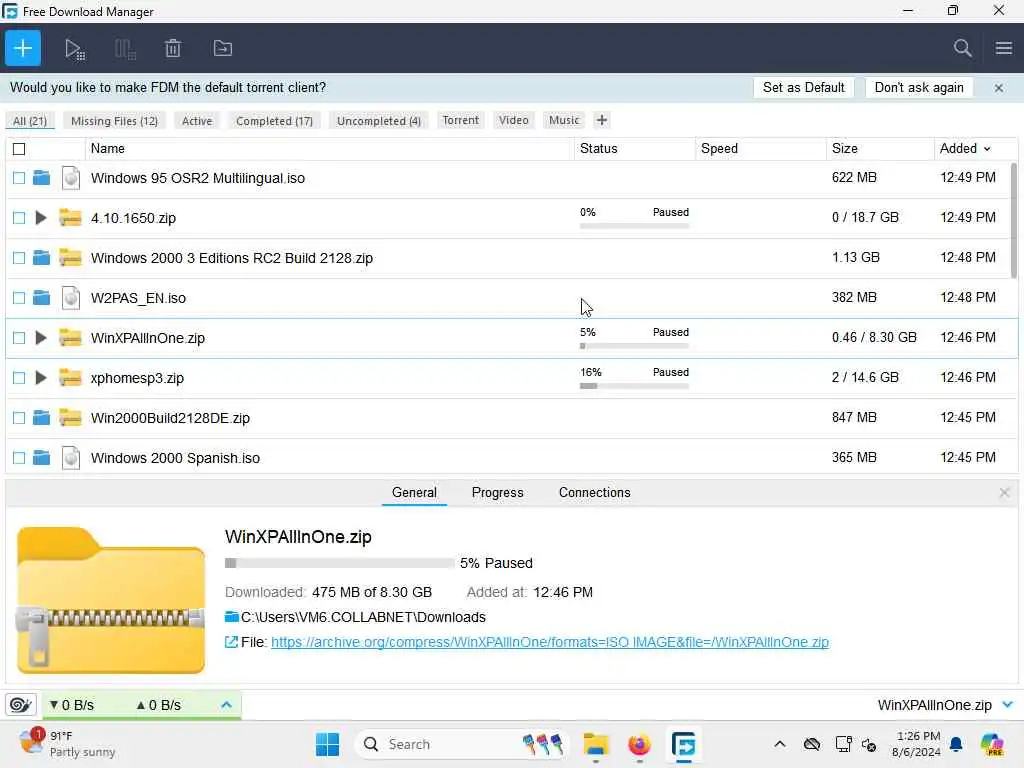
Task: Open folder icon for Windows 2000 Spanish.iso
Action: tap(41, 458)
